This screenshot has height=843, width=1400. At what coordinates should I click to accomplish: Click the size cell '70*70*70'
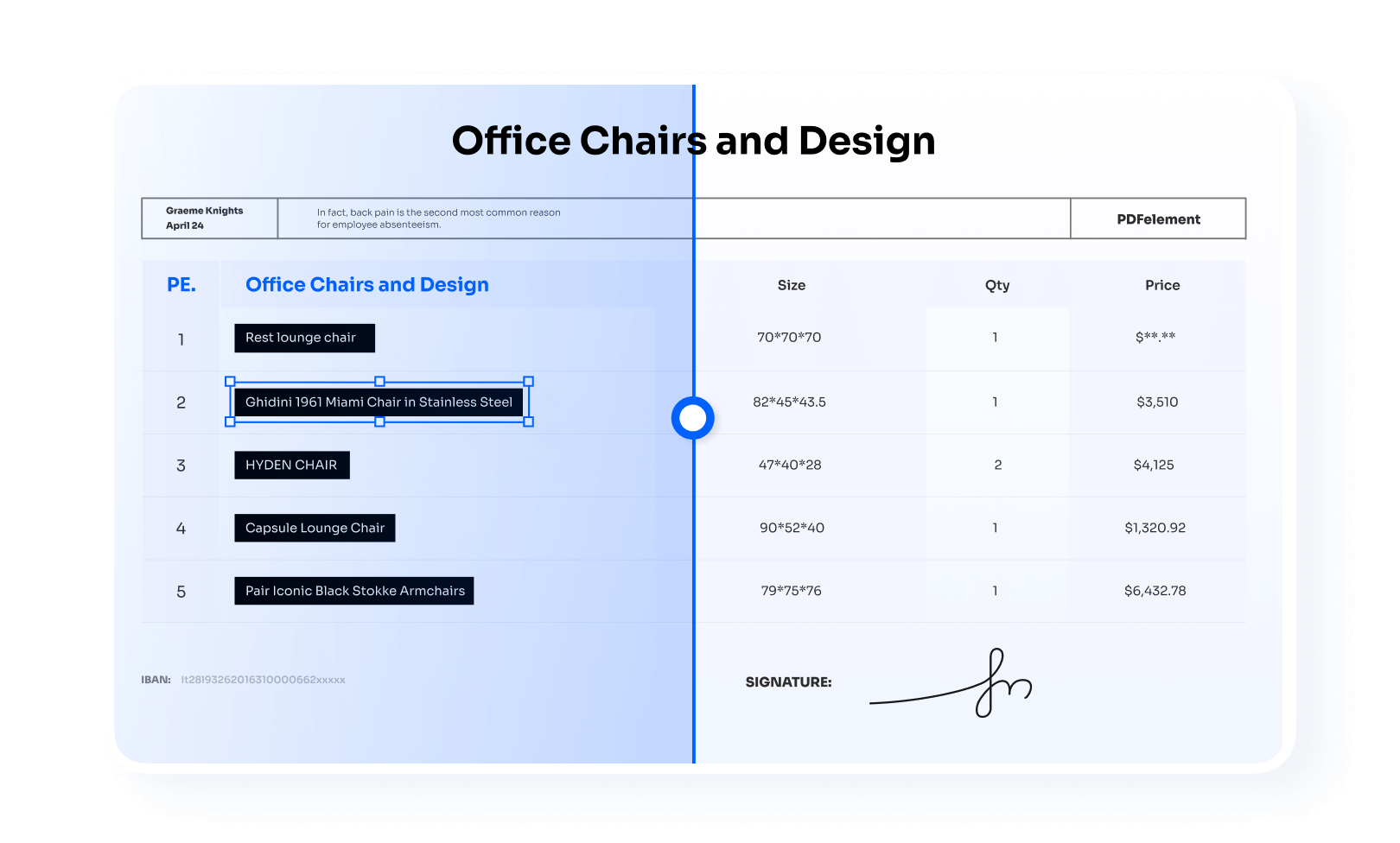point(789,337)
